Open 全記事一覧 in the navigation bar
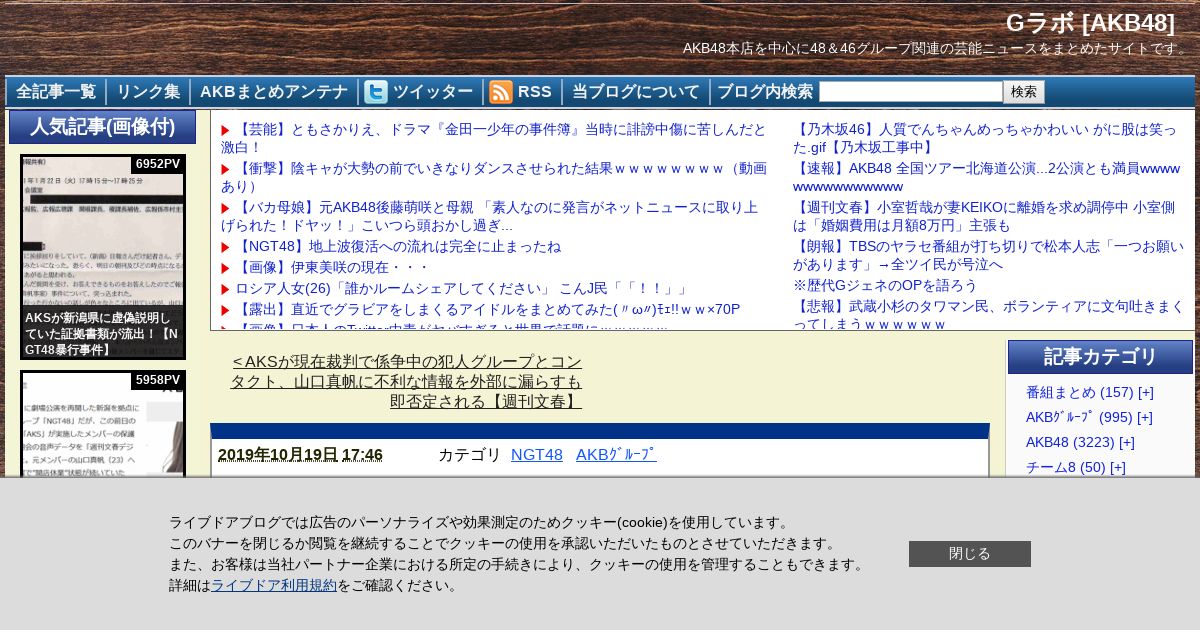Screen dimensions: 1200x630 56,92
